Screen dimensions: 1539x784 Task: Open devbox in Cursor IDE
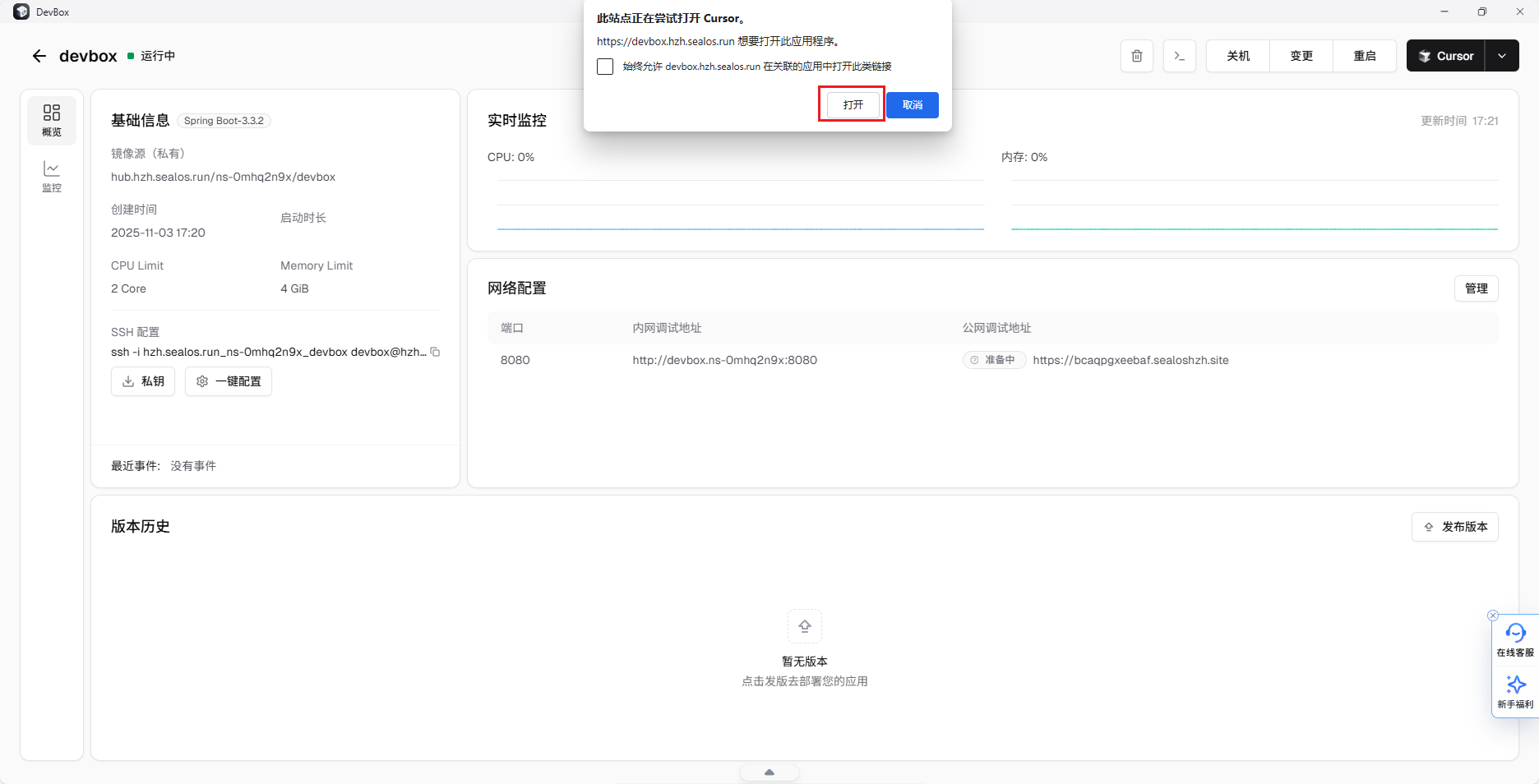1446,56
